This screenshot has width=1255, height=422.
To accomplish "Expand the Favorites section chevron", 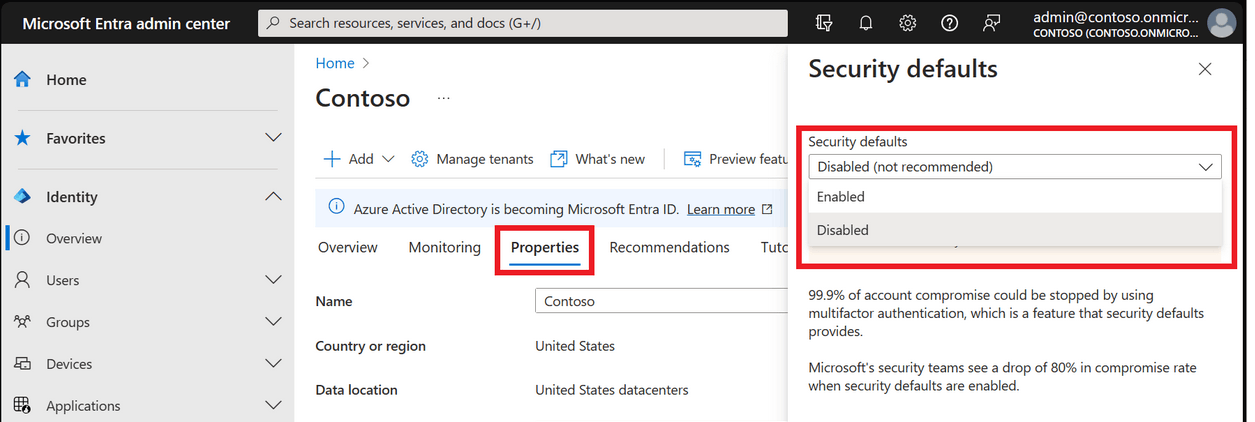I will point(272,138).
